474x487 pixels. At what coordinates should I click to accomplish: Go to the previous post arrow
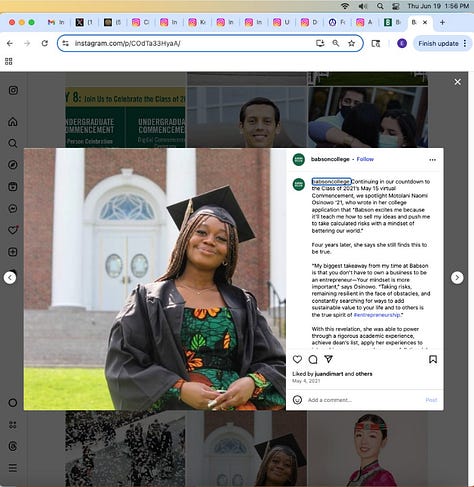click(10, 277)
